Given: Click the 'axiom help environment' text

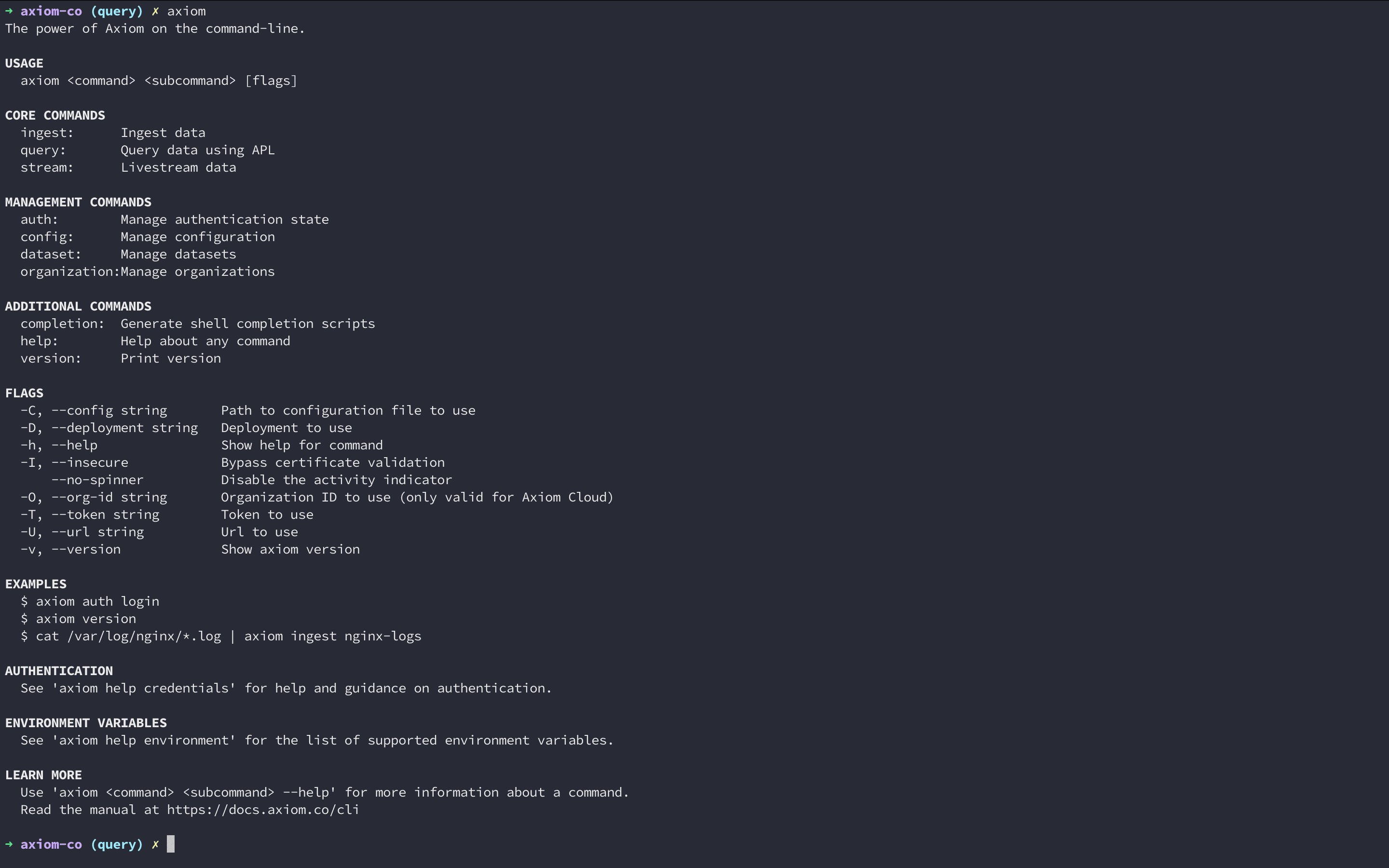Looking at the screenshot, I should 144,741.
